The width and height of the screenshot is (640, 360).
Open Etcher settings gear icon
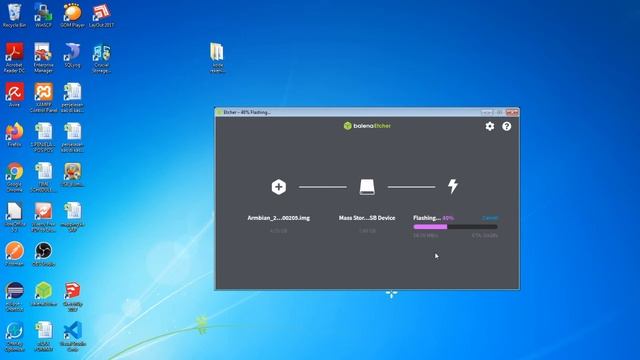[x=489, y=126]
